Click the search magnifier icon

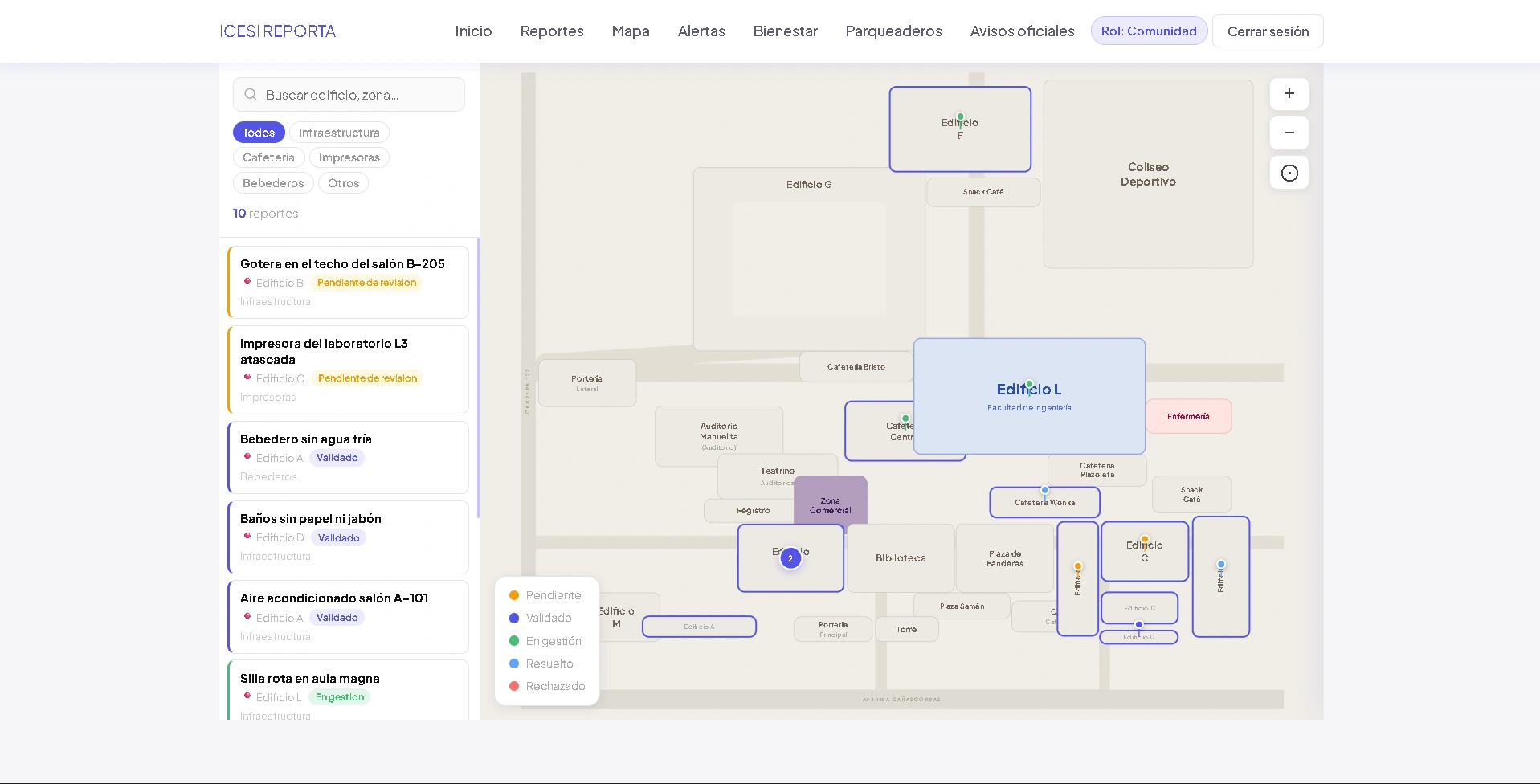tap(251, 95)
